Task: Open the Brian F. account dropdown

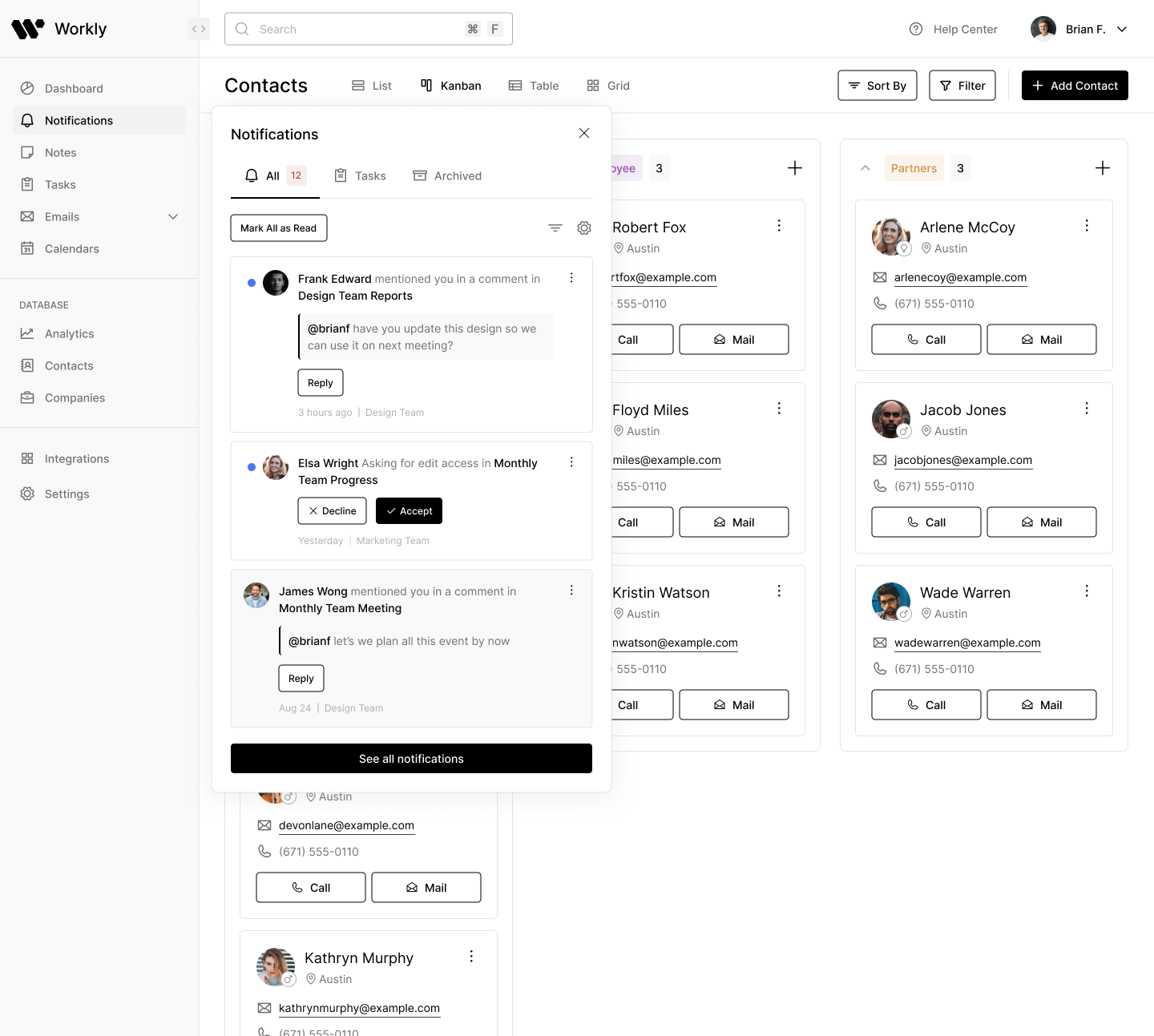Action: click(1121, 30)
